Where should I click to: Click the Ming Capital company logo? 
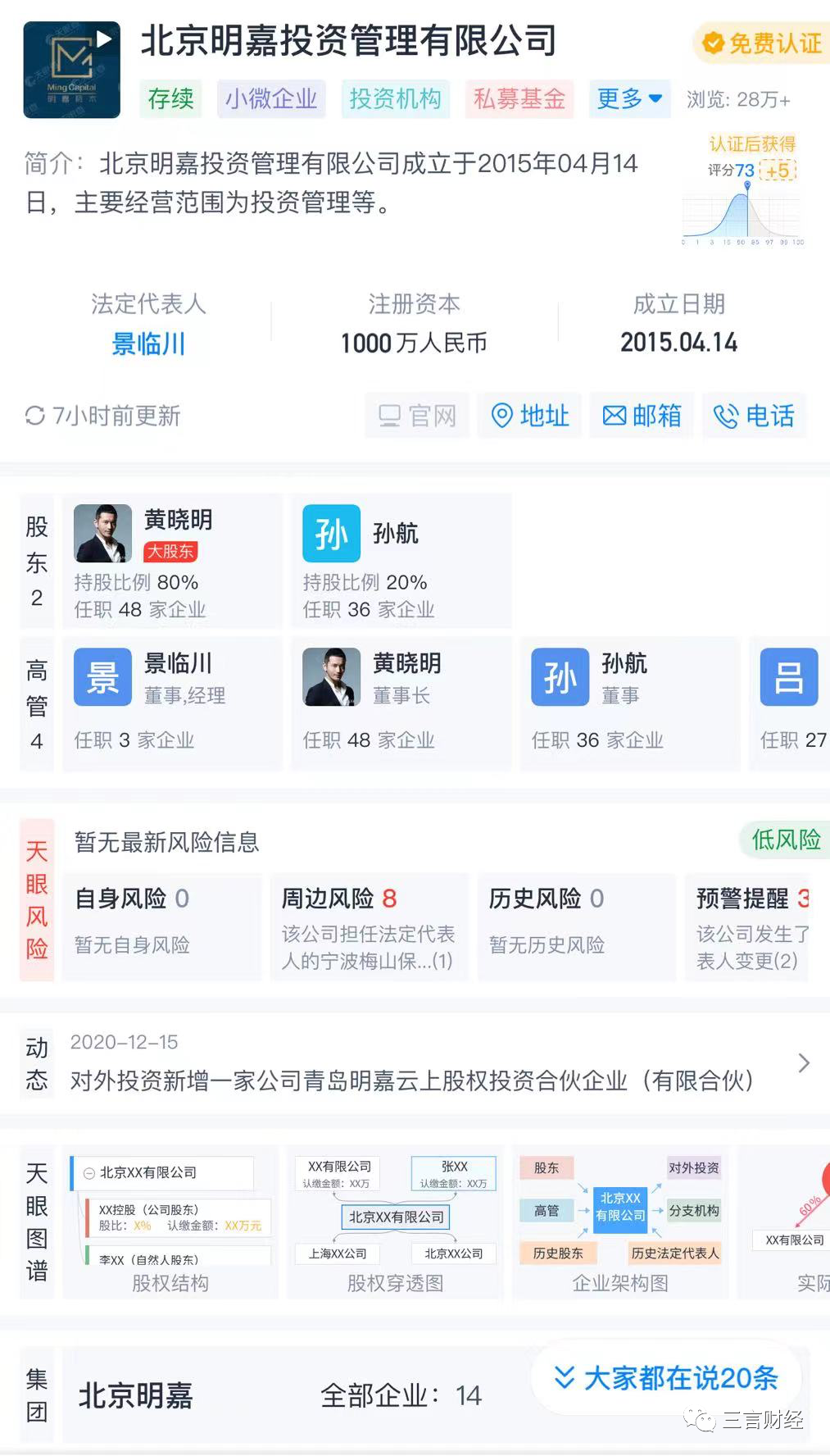tap(71, 70)
